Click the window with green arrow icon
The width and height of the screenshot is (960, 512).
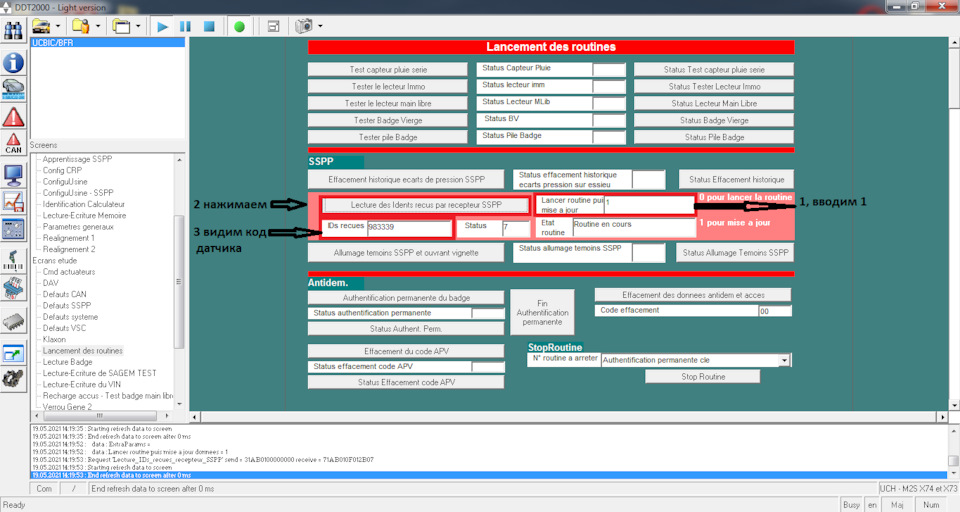[13, 353]
